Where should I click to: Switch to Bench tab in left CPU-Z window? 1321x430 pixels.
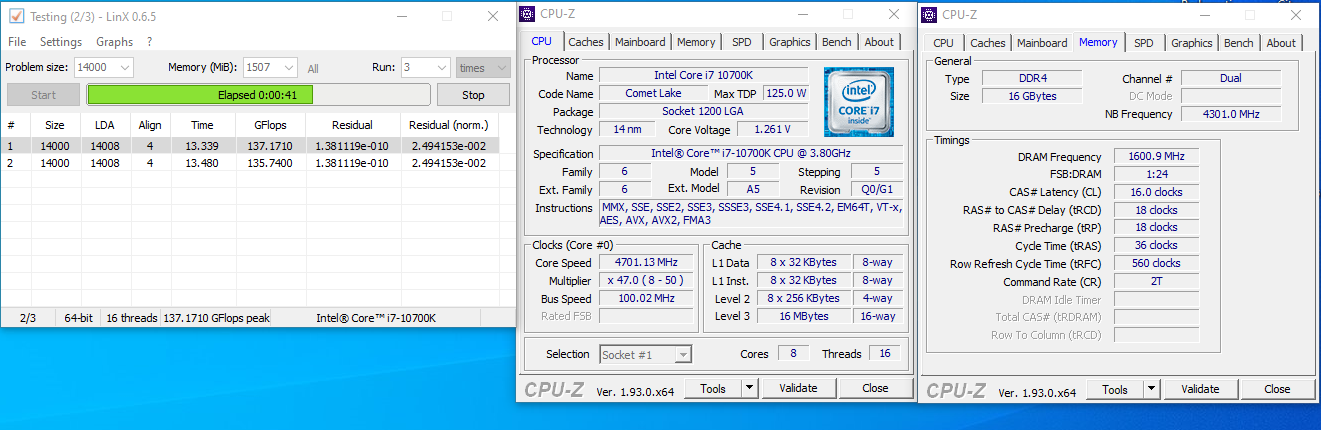pyautogui.click(x=837, y=42)
